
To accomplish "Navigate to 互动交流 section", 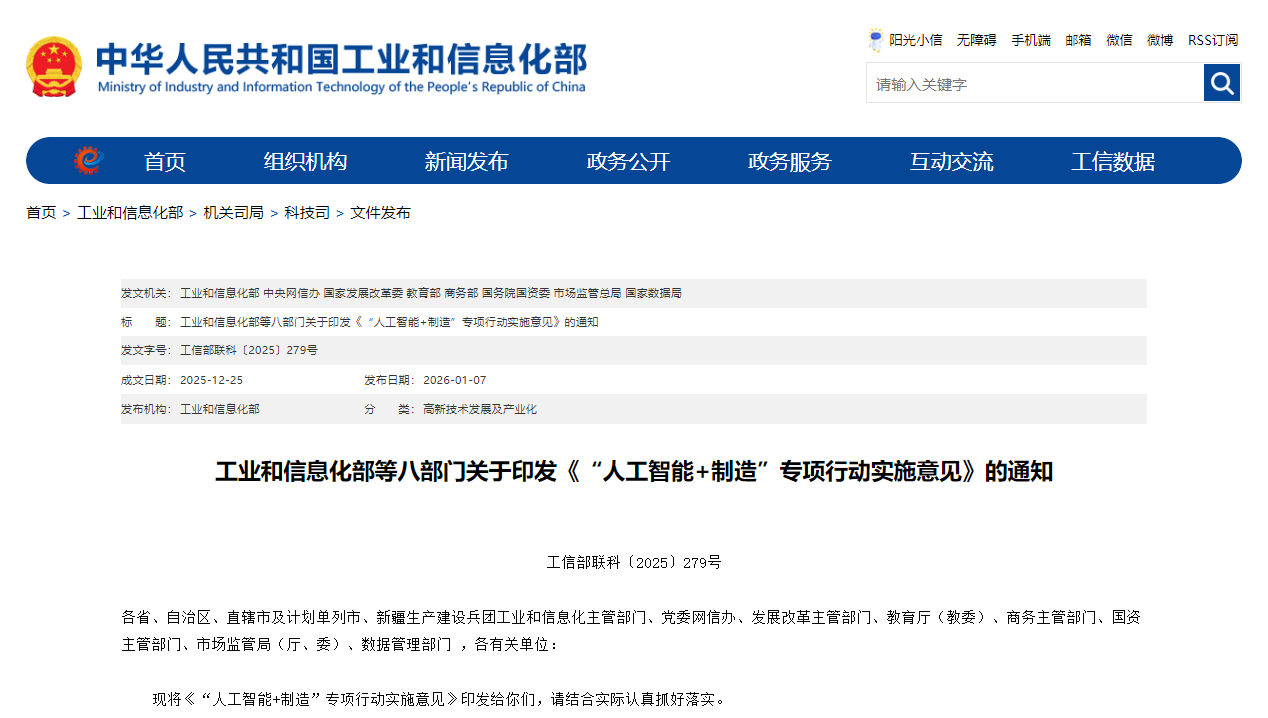I will 951,161.
